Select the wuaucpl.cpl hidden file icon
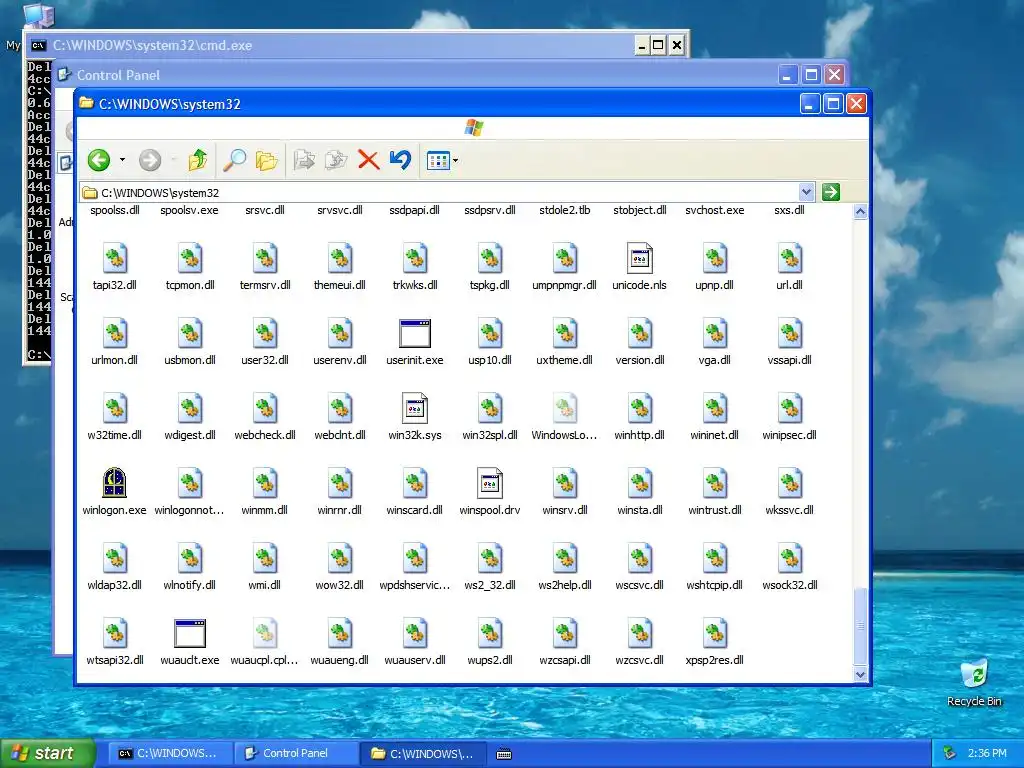 265,633
